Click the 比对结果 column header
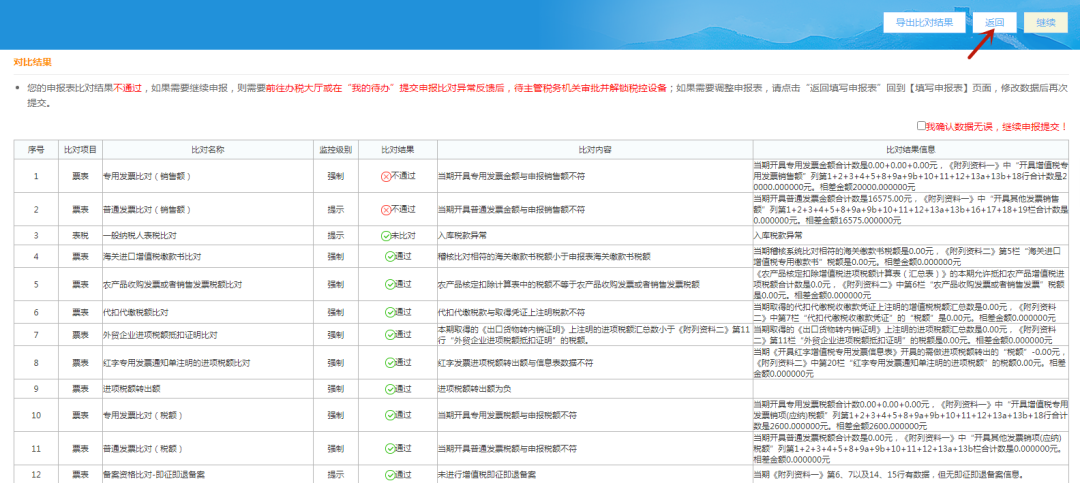 (x=397, y=150)
